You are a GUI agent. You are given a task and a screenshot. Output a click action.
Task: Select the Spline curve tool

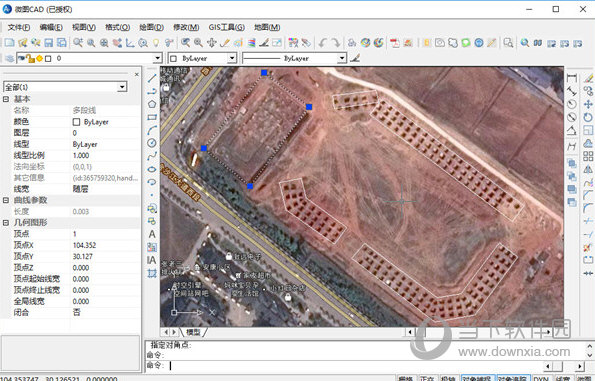[x=152, y=156]
